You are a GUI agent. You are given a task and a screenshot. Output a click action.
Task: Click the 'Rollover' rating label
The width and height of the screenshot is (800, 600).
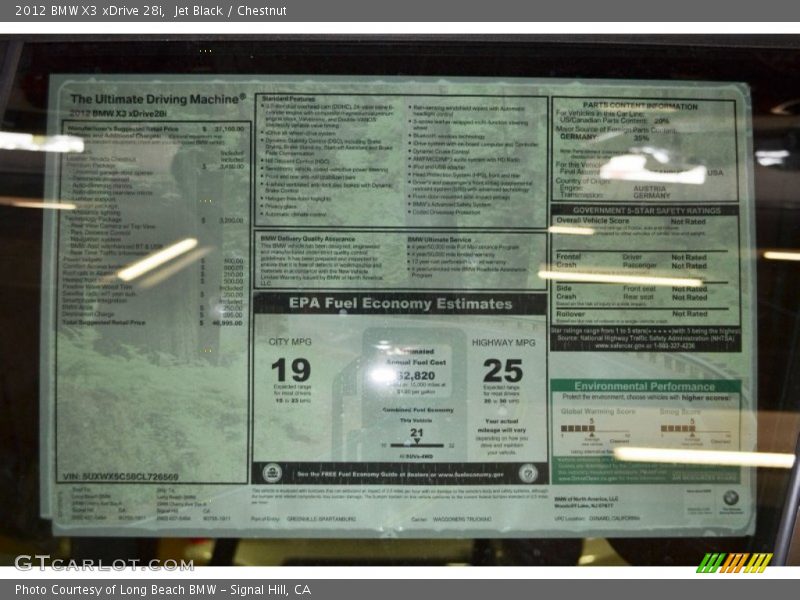570,314
